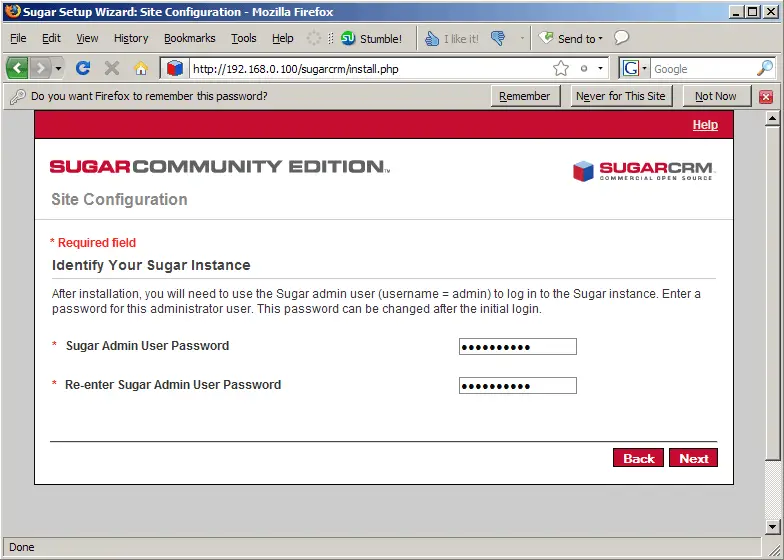This screenshot has height=560, width=784.
Task: Open the Edit menu
Action: tap(51, 38)
